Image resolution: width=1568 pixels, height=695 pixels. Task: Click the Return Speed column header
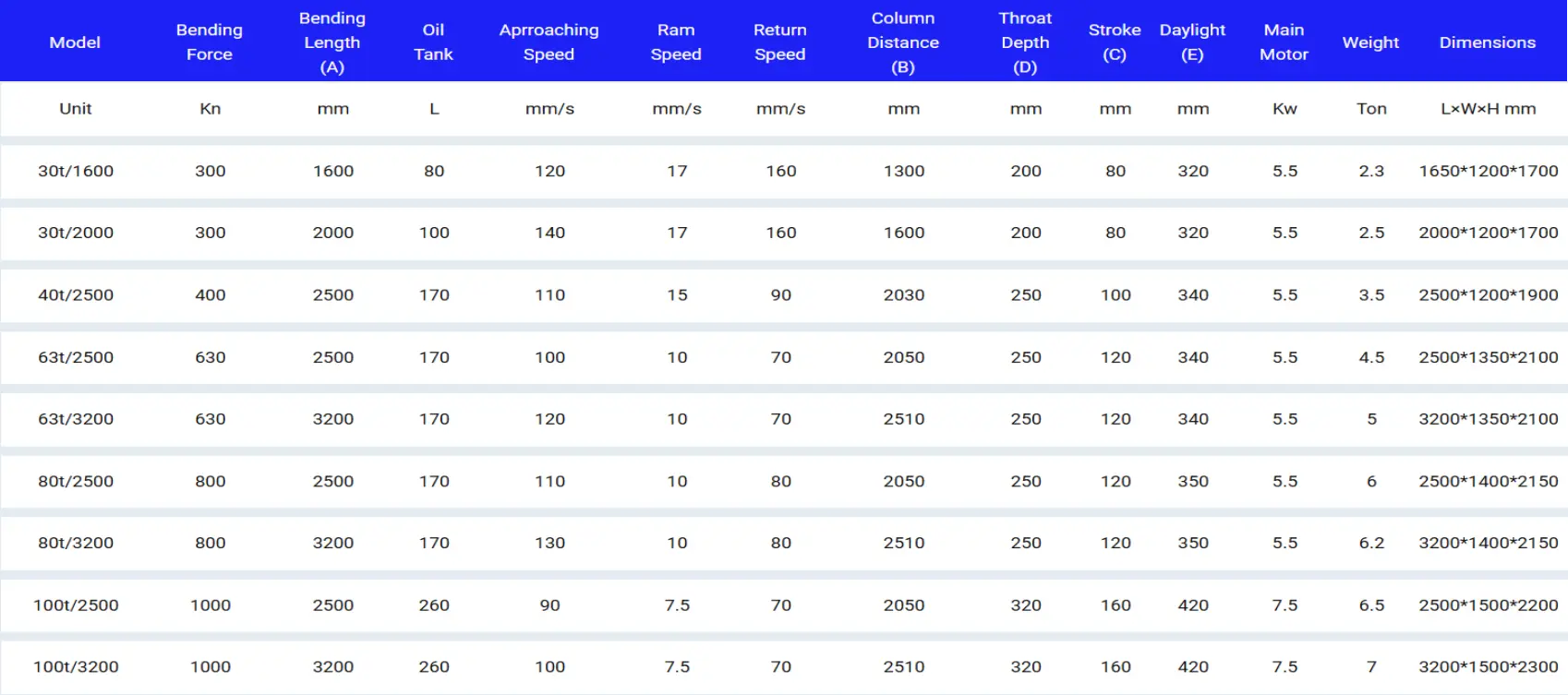[780, 42]
